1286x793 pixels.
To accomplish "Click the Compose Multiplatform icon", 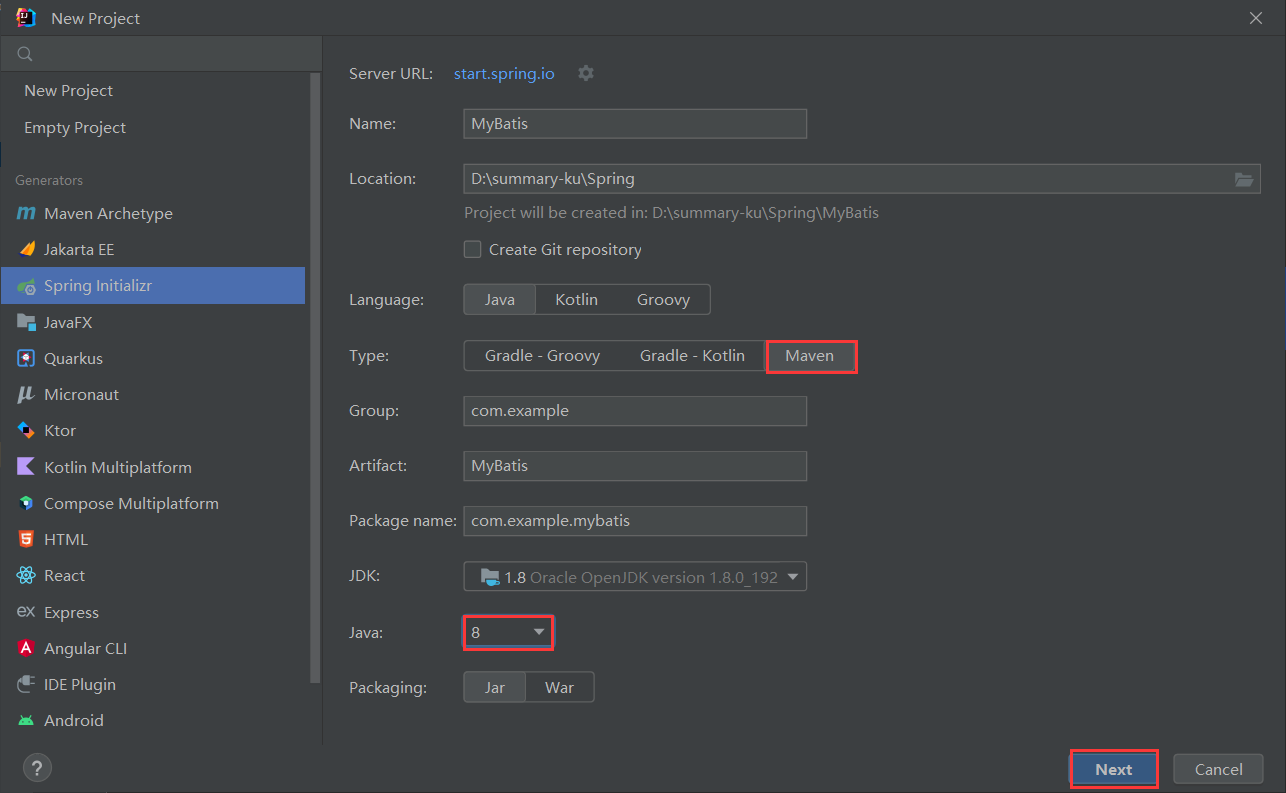I will pyautogui.click(x=26, y=503).
